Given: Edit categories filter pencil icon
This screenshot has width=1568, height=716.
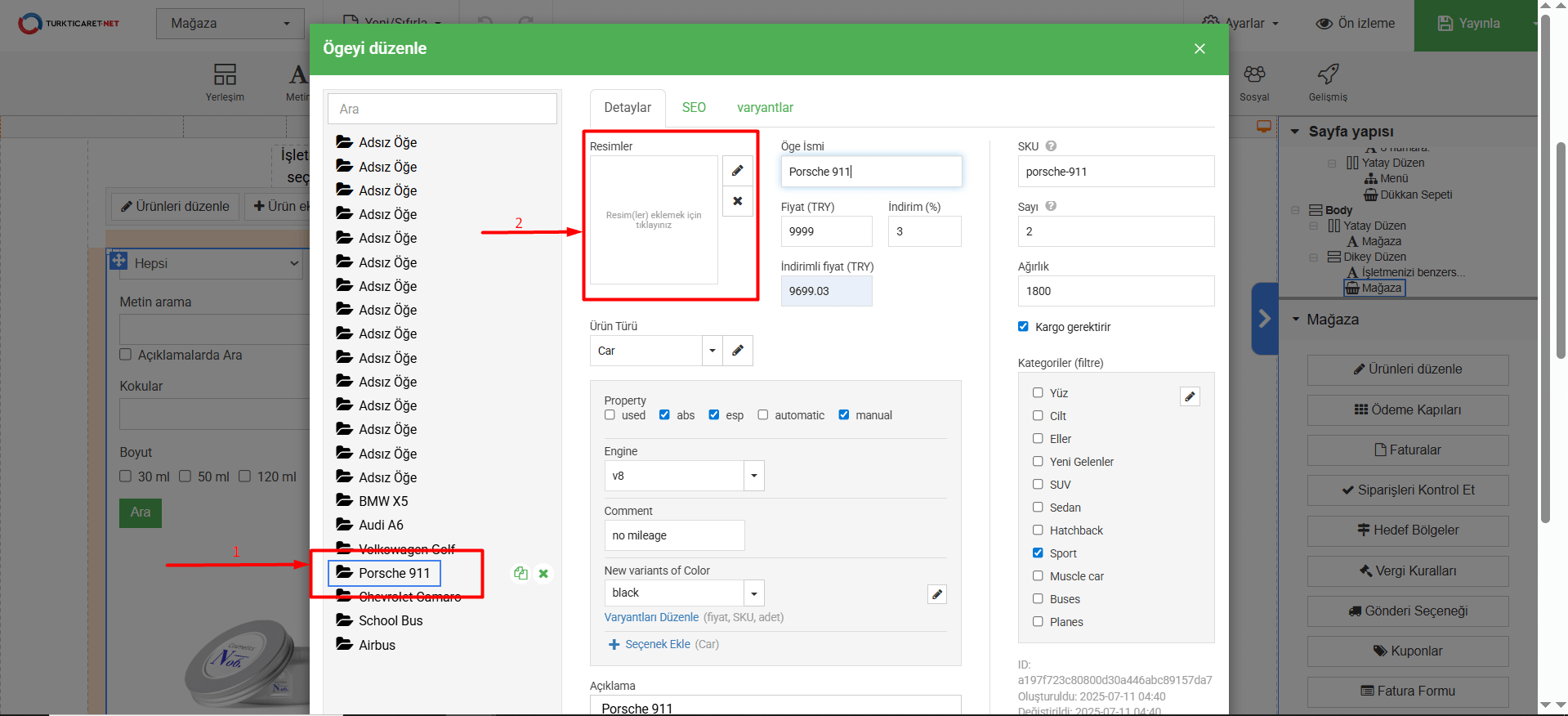Looking at the screenshot, I should click(x=1191, y=396).
